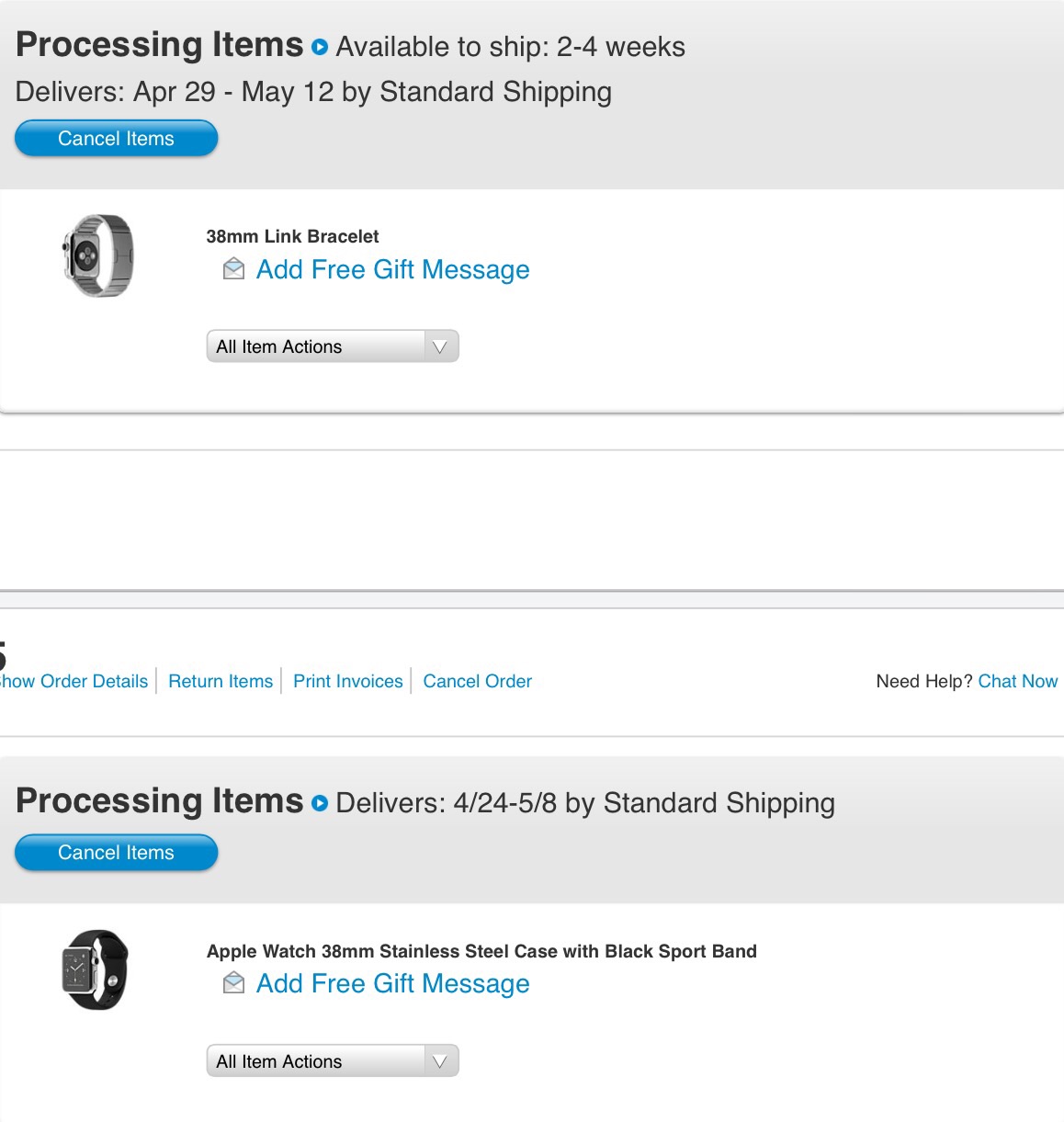
Task: Start a chat via Chat Now
Action: tap(1018, 681)
